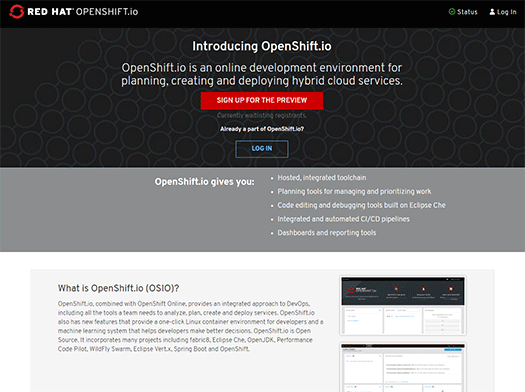Image resolution: width=525 pixels, height=392 pixels.
Task: Click 'Dashboards and reporting tools' bullet
Action: point(327,233)
